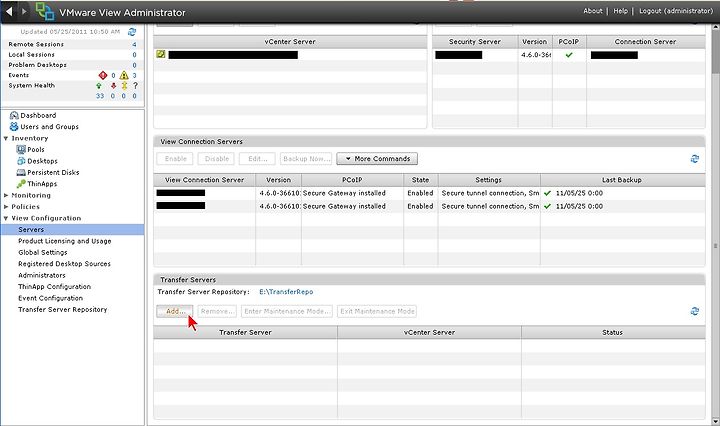The image size is (720, 426).
Task: Click the Local Sessions count
Action: tap(135, 55)
